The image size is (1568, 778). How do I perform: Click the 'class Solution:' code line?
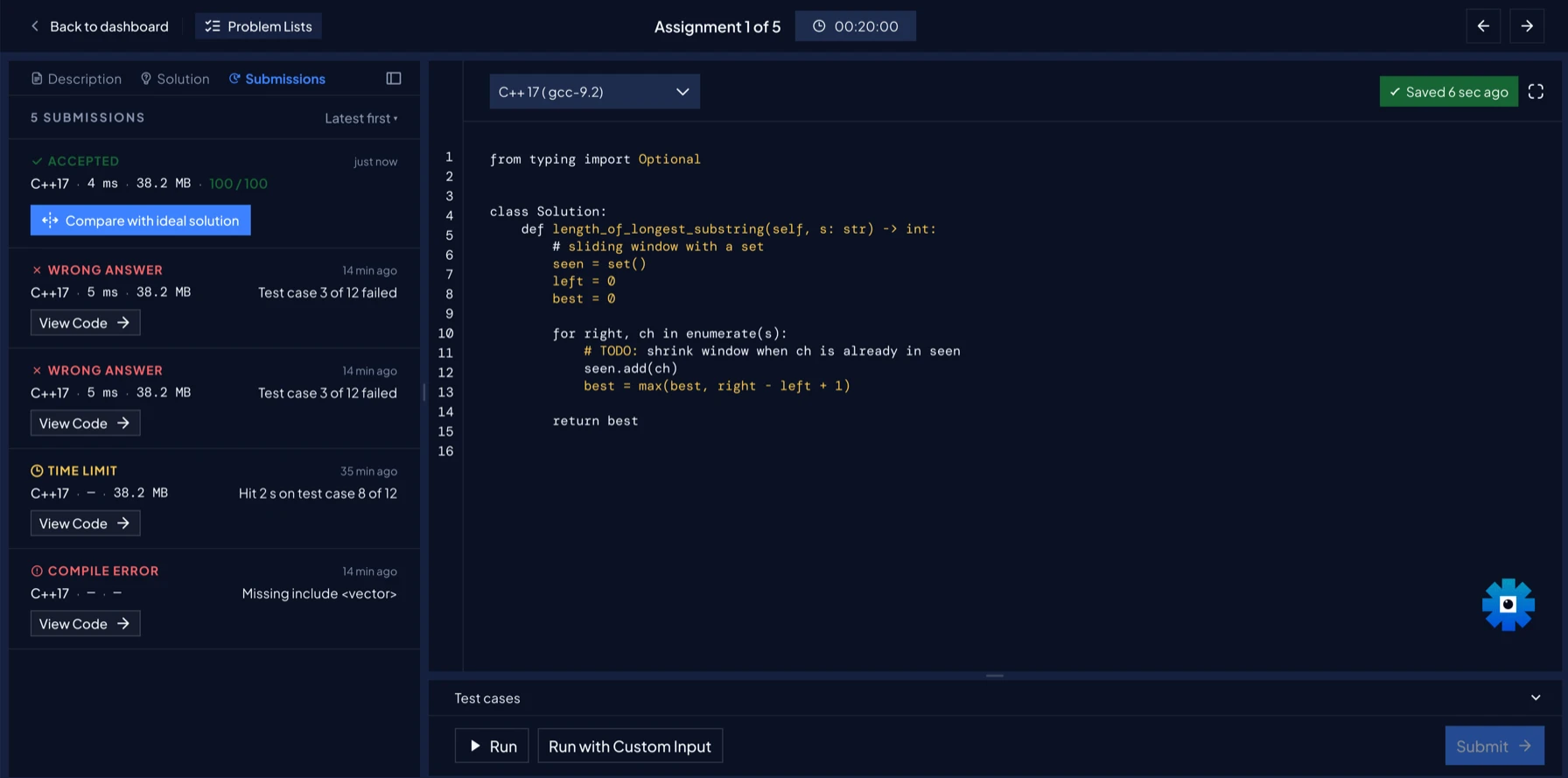pyautogui.click(x=548, y=212)
